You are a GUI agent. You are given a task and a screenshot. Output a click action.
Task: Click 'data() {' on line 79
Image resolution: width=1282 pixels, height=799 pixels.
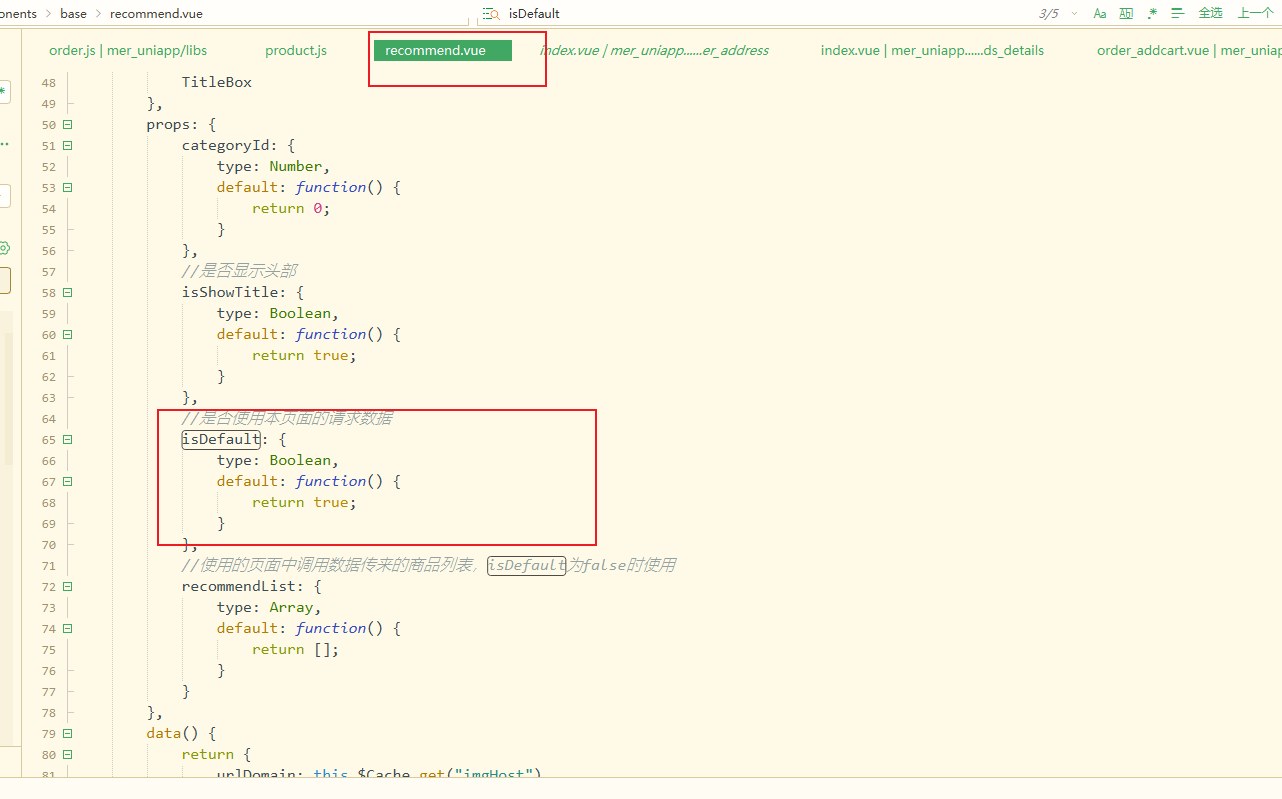pos(181,734)
